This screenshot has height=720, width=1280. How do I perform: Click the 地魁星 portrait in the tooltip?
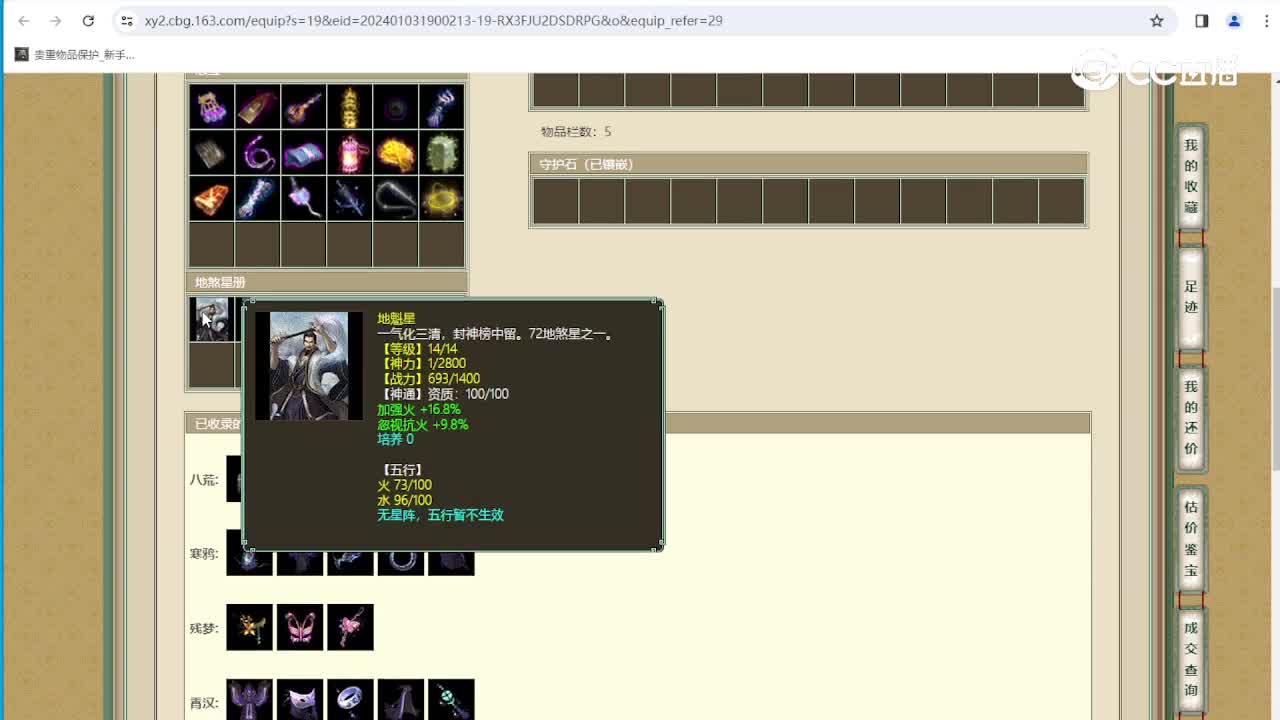(309, 366)
